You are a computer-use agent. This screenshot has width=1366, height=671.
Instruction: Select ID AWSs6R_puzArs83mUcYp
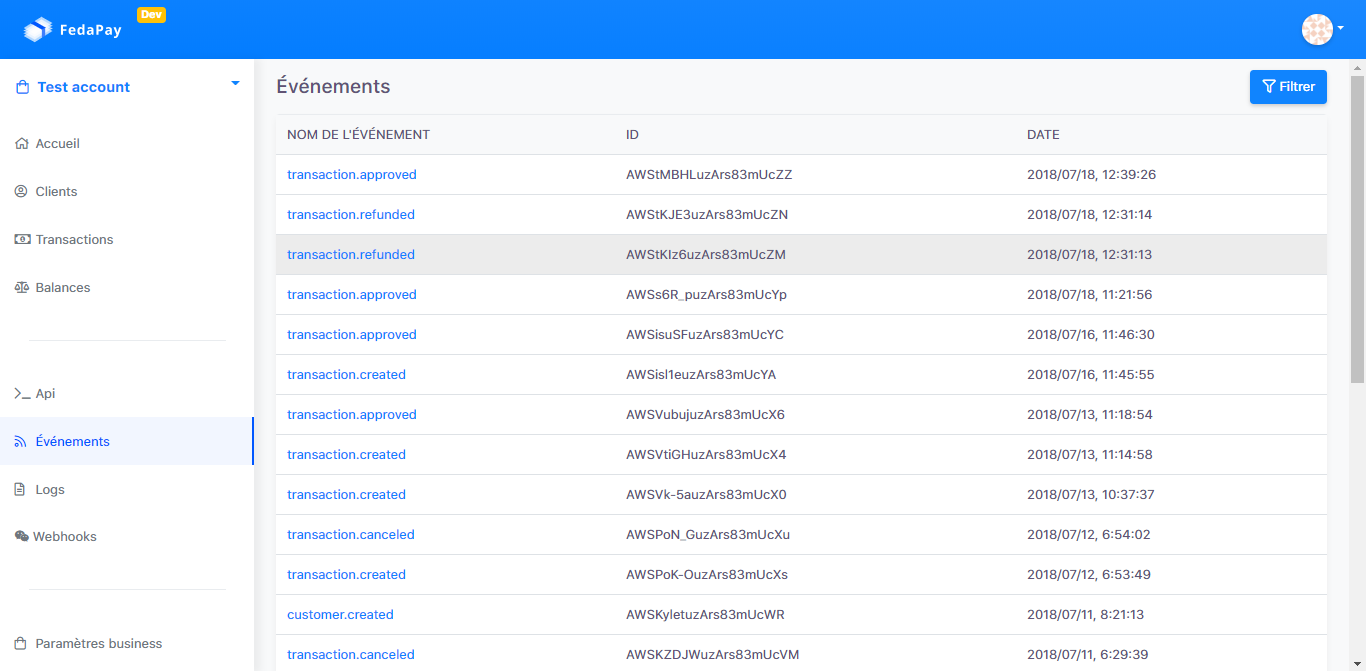[706, 294]
